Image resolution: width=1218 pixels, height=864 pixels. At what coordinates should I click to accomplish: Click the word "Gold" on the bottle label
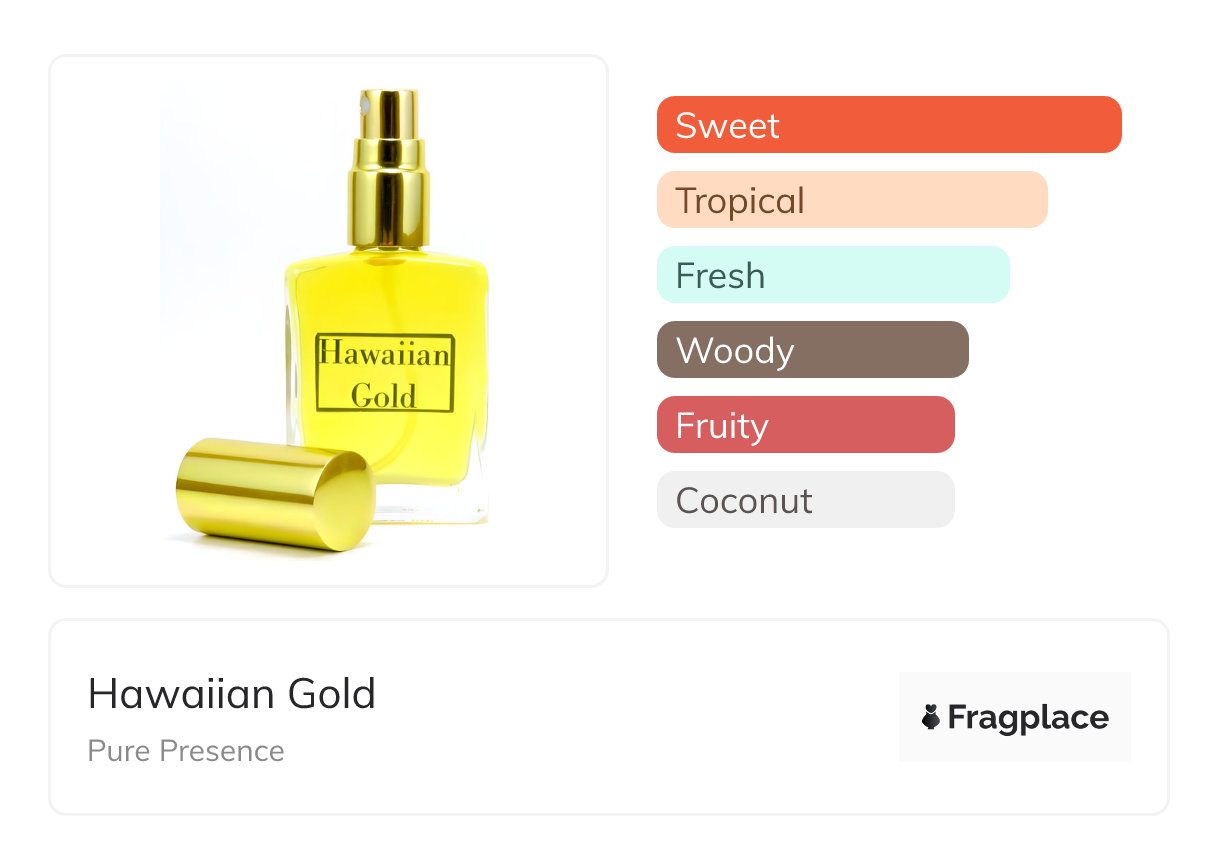point(383,396)
